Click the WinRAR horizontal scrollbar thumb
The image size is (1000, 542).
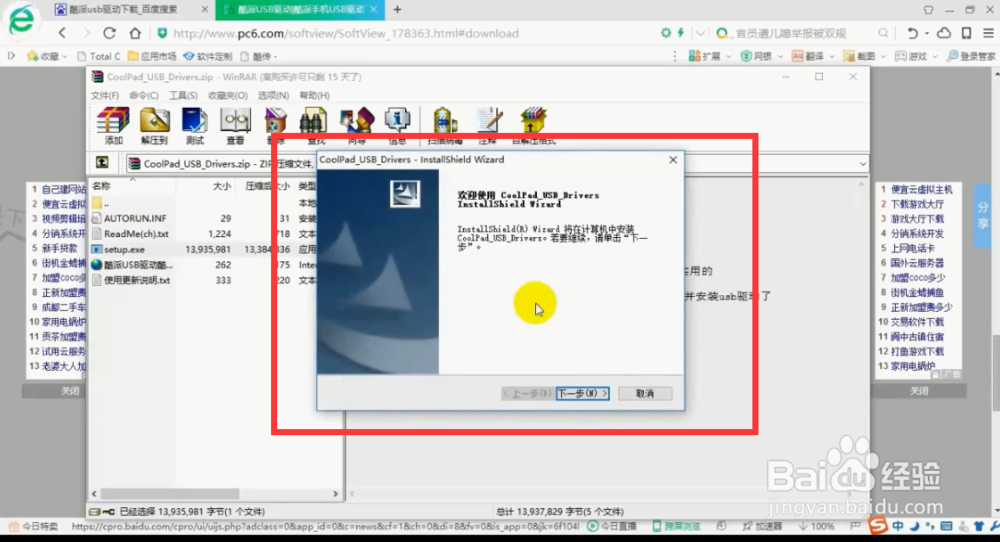pos(170,494)
